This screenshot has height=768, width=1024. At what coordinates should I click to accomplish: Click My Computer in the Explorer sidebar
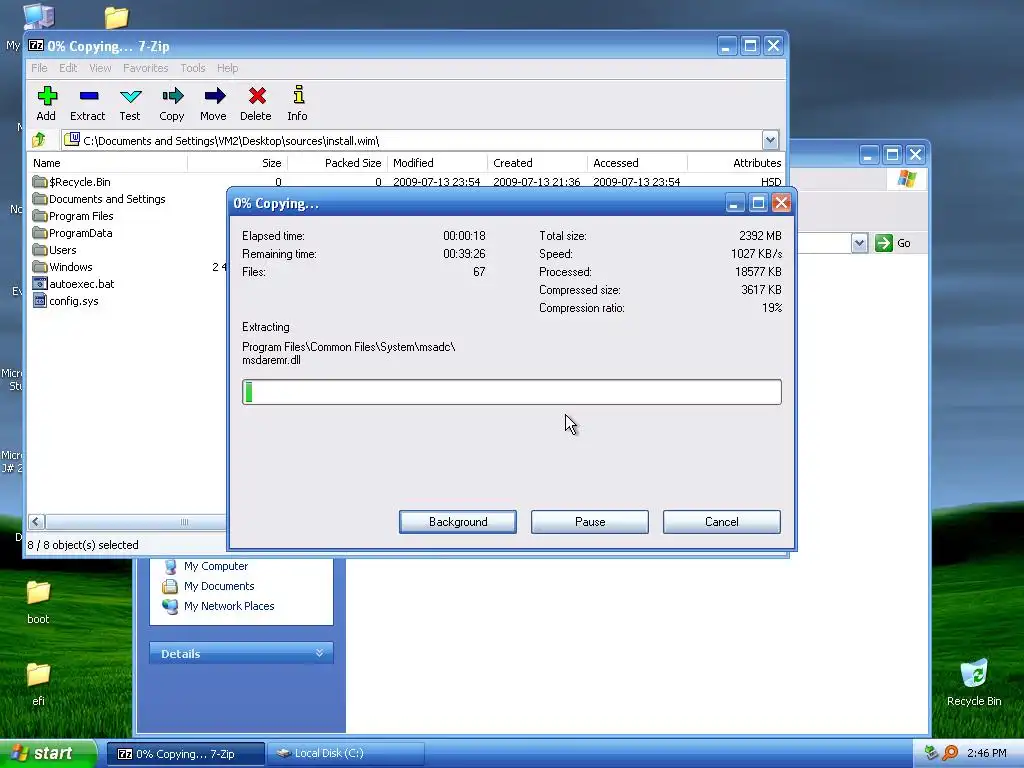point(206,566)
